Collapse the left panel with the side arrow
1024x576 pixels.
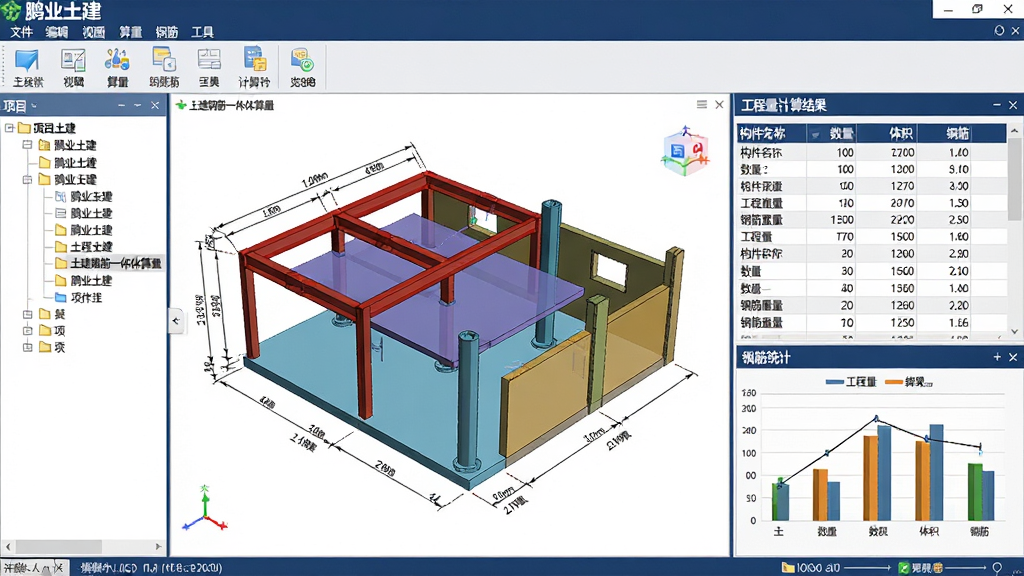pos(176,321)
